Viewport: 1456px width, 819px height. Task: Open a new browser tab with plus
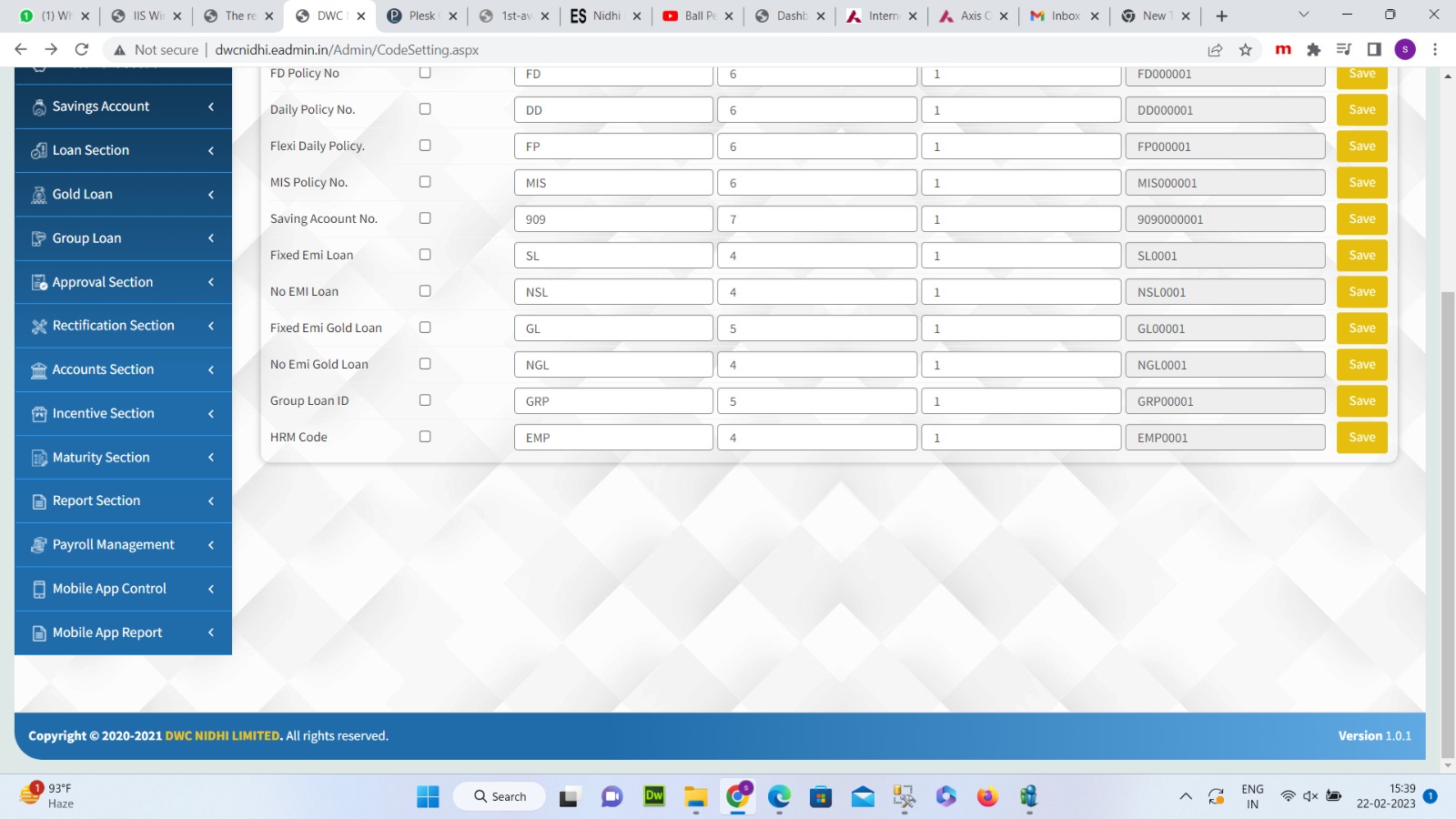pyautogui.click(x=1222, y=15)
